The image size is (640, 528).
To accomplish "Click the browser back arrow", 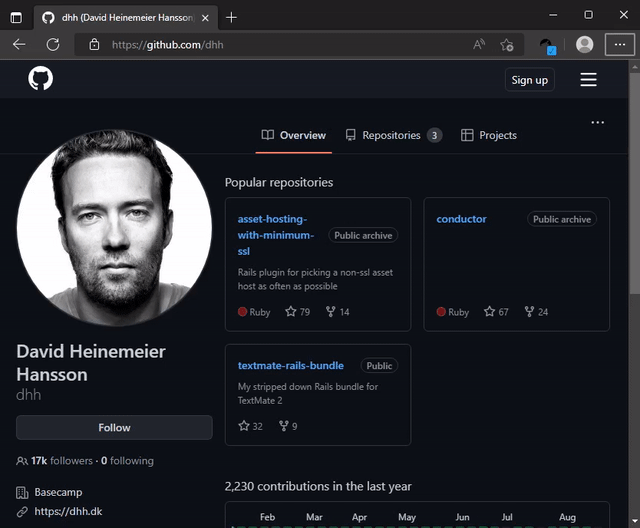I will [x=19, y=44].
